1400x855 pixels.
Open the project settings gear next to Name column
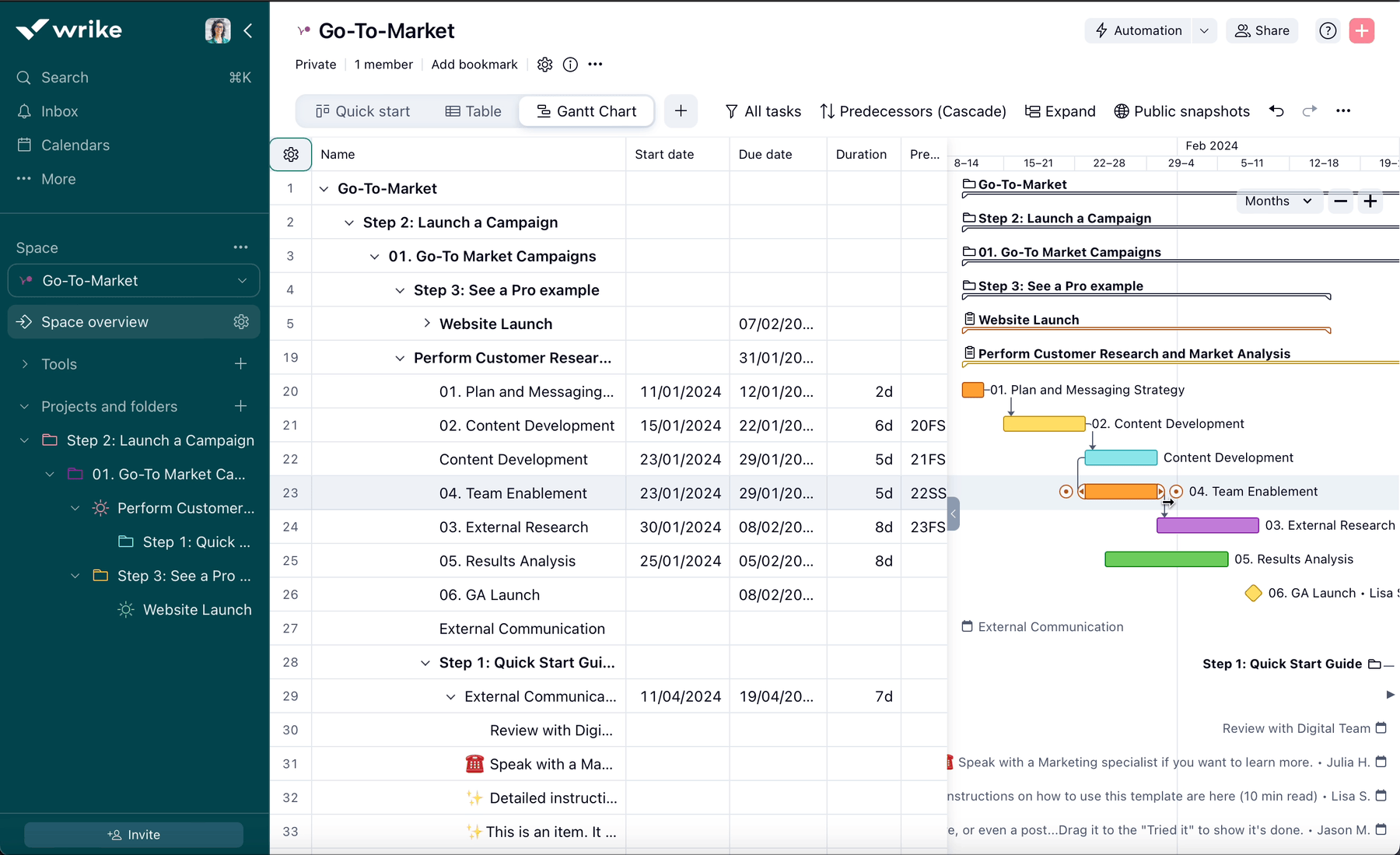tap(290, 154)
